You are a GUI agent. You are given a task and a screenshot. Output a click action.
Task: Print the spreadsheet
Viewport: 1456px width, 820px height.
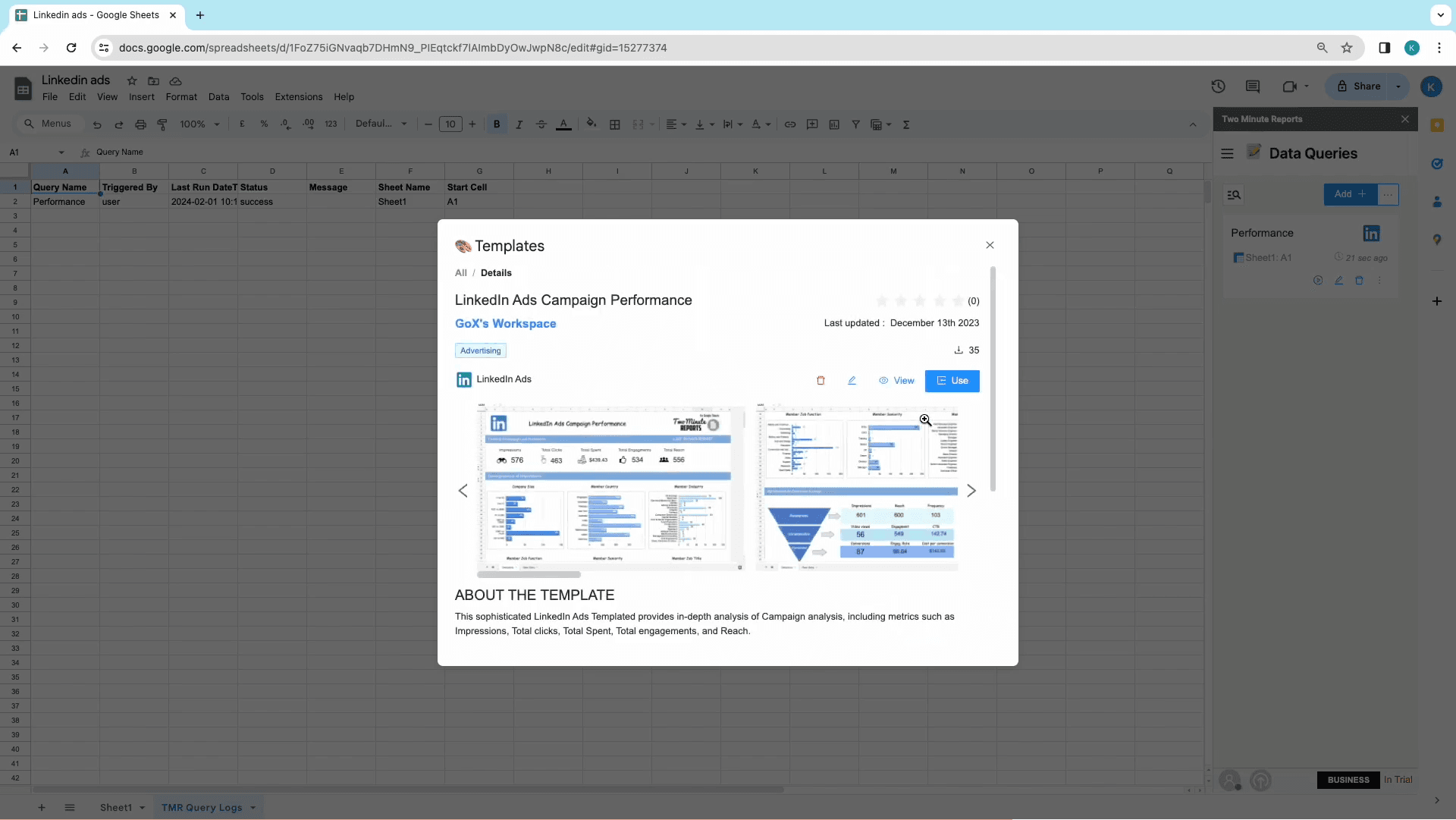pyautogui.click(x=140, y=124)
